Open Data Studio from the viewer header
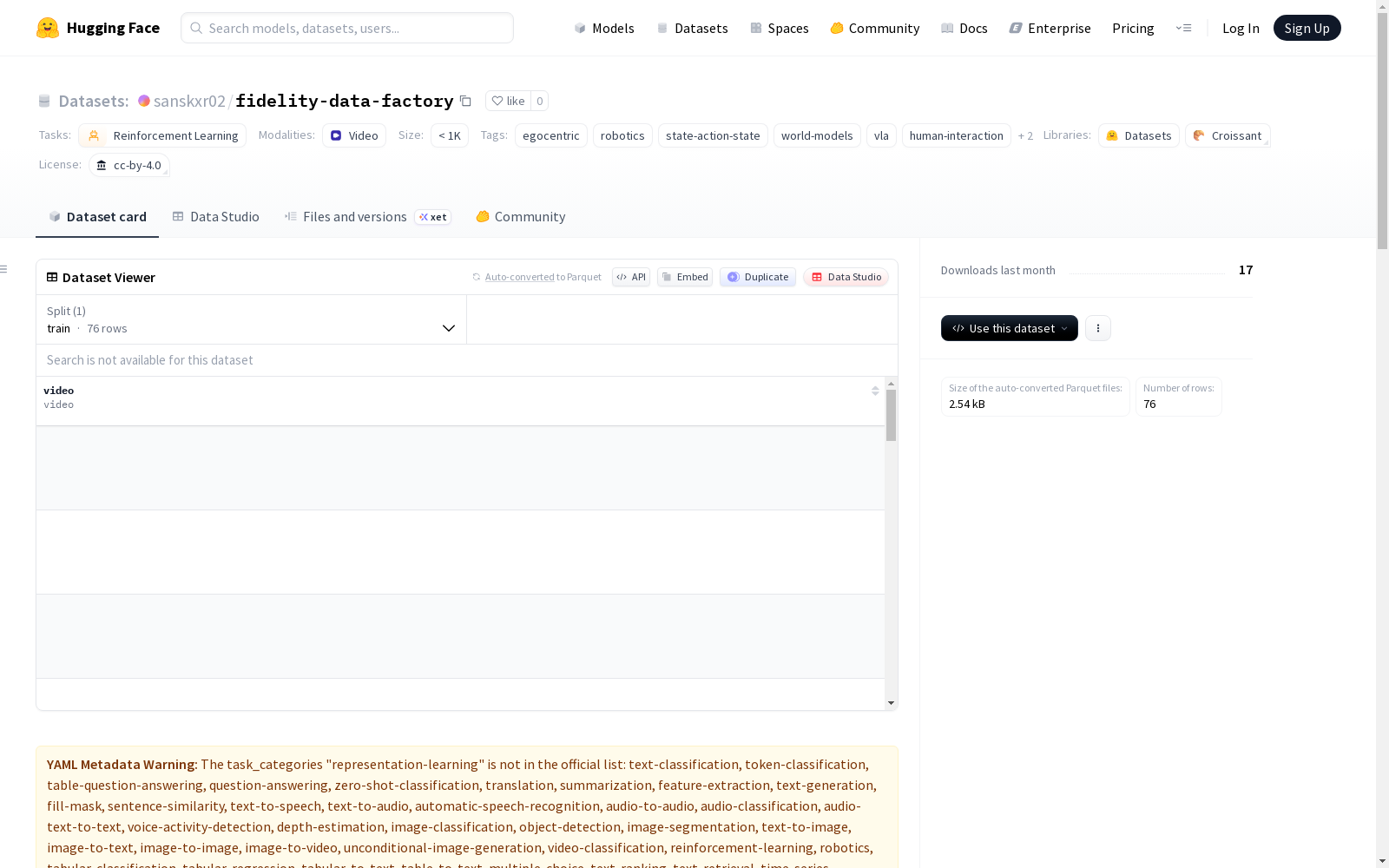This screenshot has height=868, width=1389. [846, 277]
